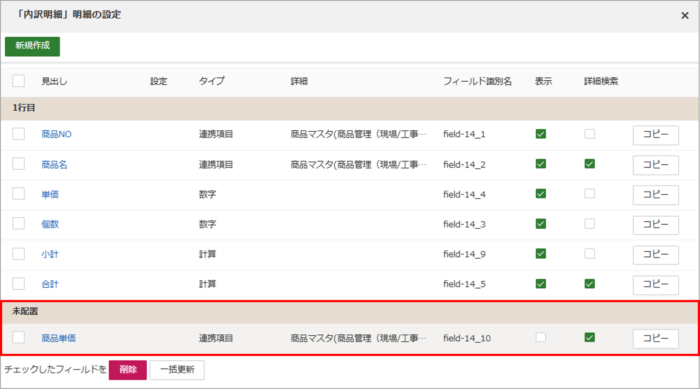Untick 表示 checkbox for 合計
The height and width of the screenshot is (389, 700).
[x=541, y=283]
